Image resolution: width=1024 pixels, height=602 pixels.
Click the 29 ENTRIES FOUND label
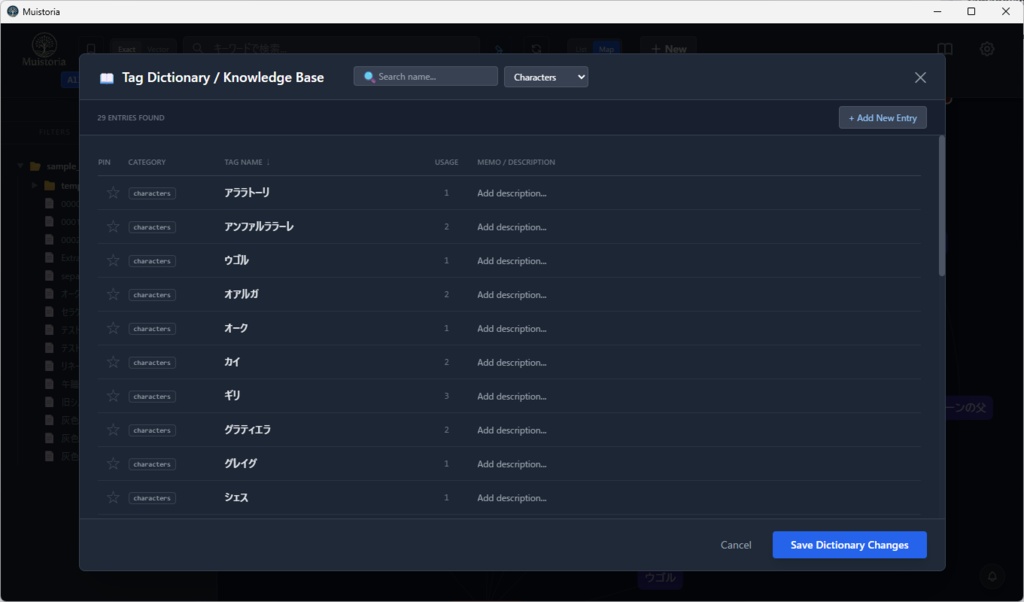point(131,118)
